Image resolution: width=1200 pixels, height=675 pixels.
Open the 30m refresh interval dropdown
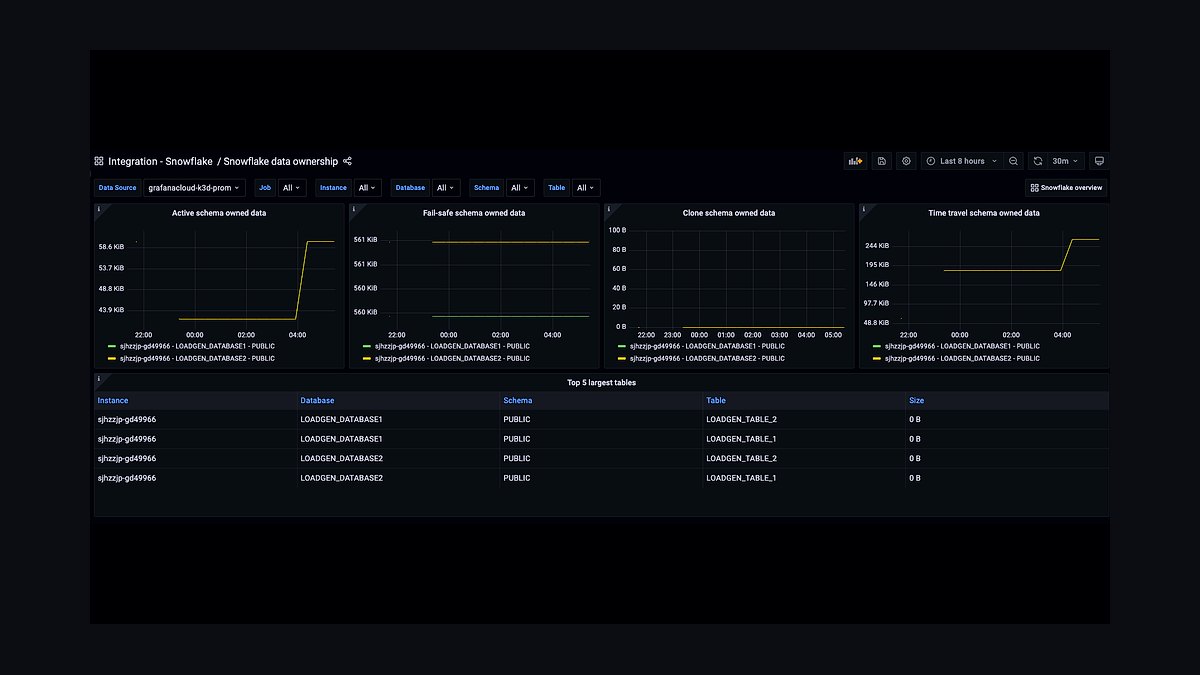[1065, 161]
